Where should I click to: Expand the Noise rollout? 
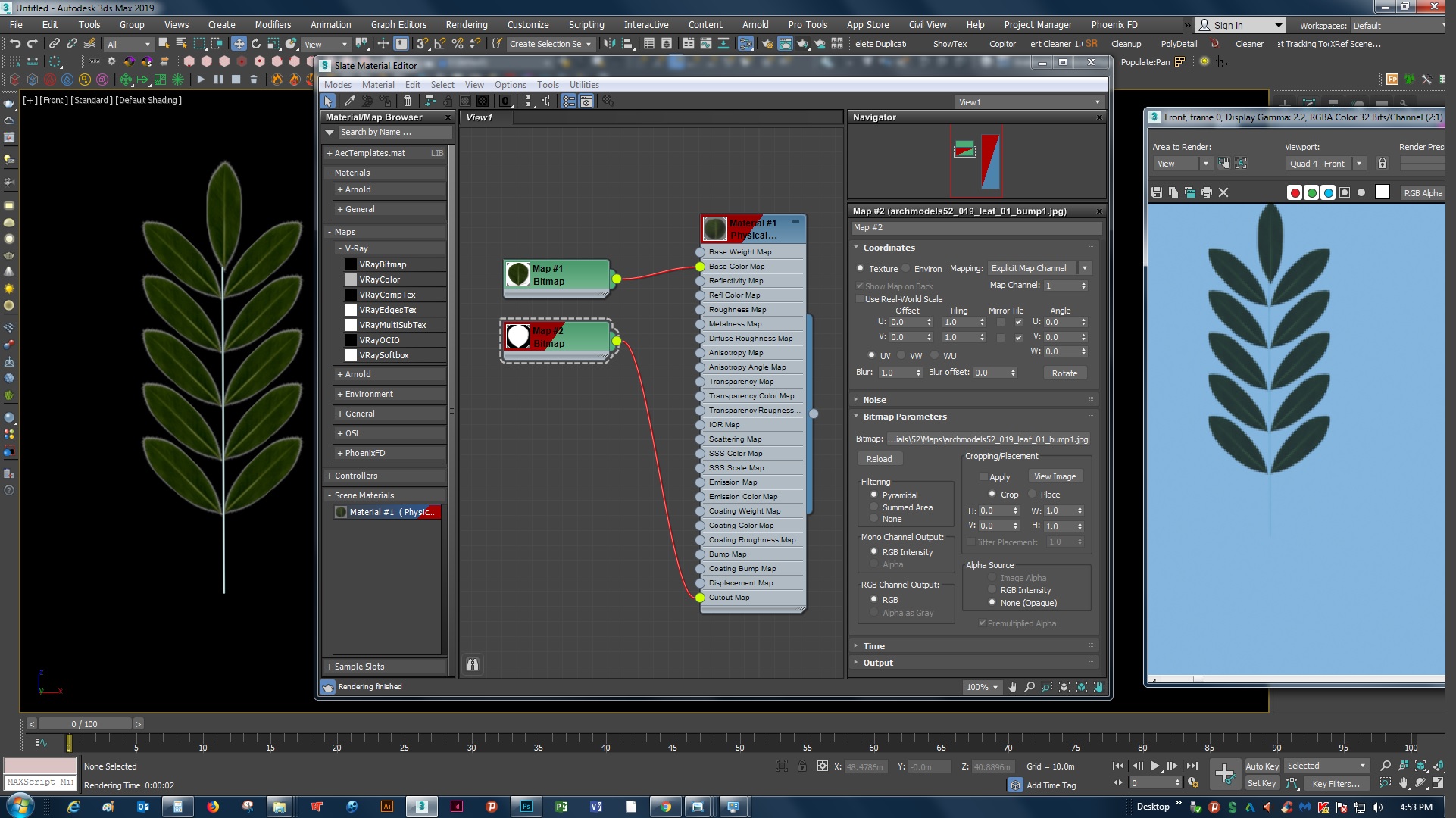pyautogui.click(x=874, y=400)
